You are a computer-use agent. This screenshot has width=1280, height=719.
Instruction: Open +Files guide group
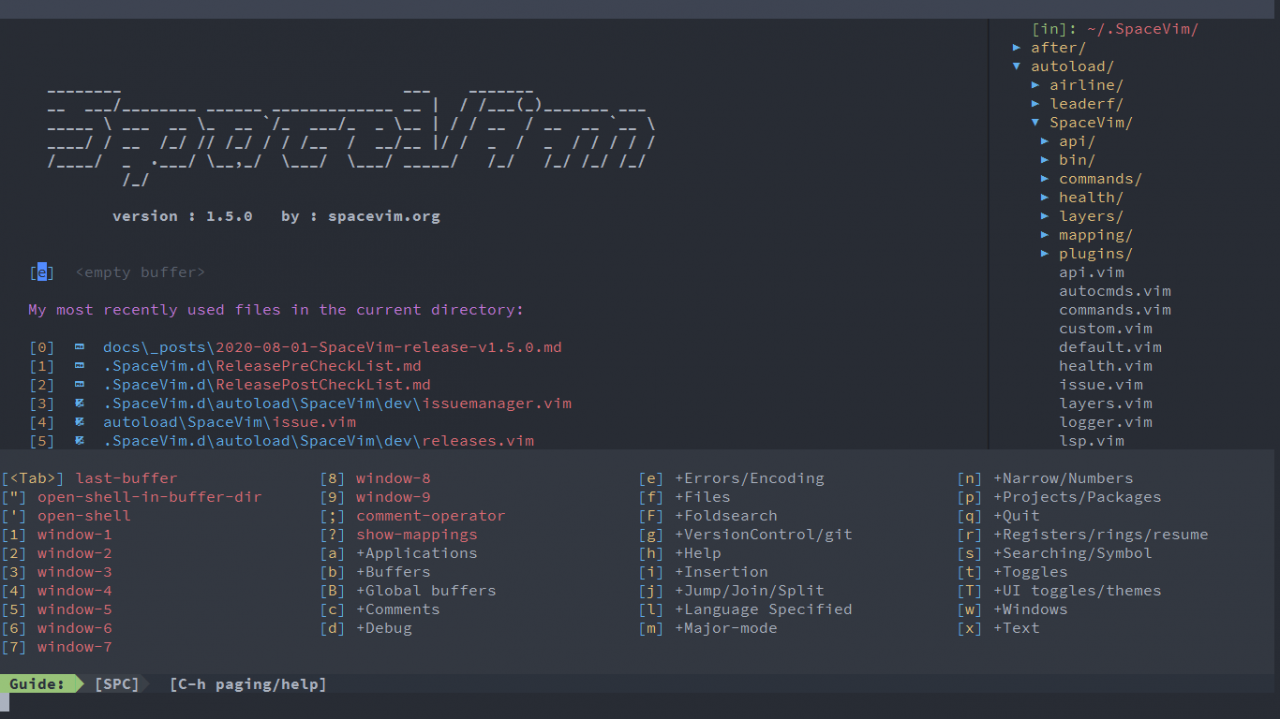point(703,497)
